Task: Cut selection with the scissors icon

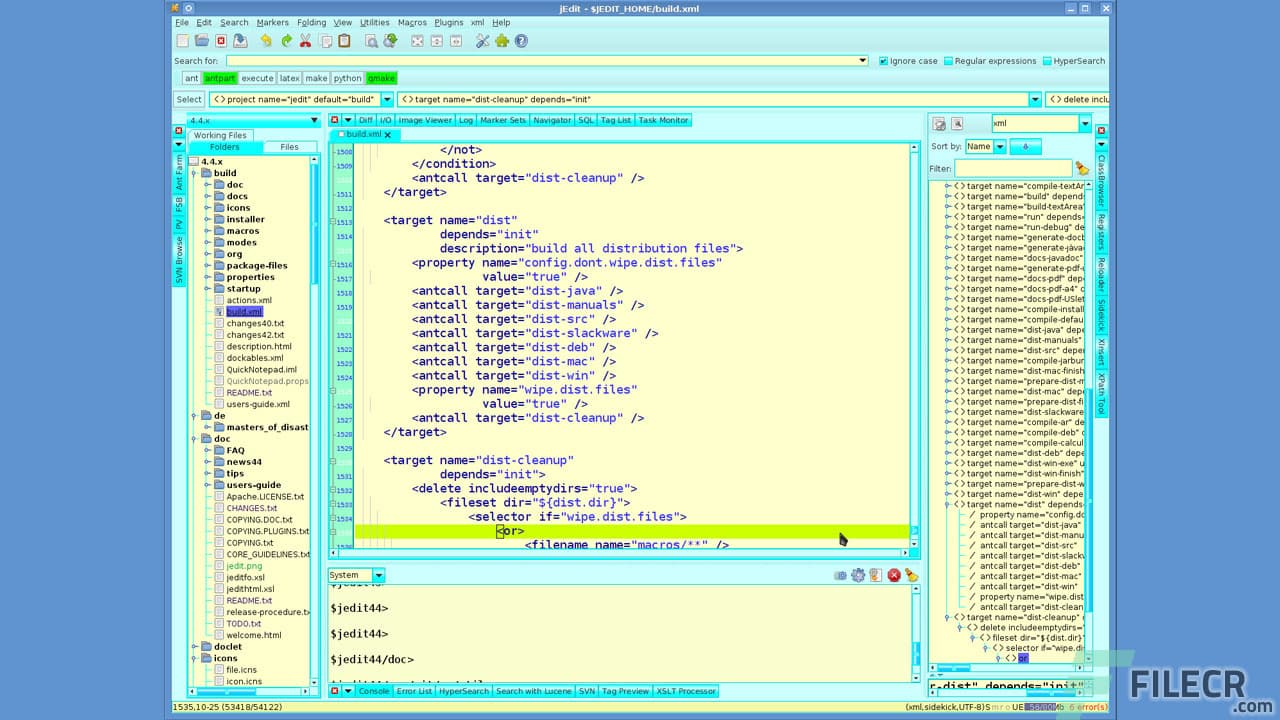Action: (x=305, y=41)
